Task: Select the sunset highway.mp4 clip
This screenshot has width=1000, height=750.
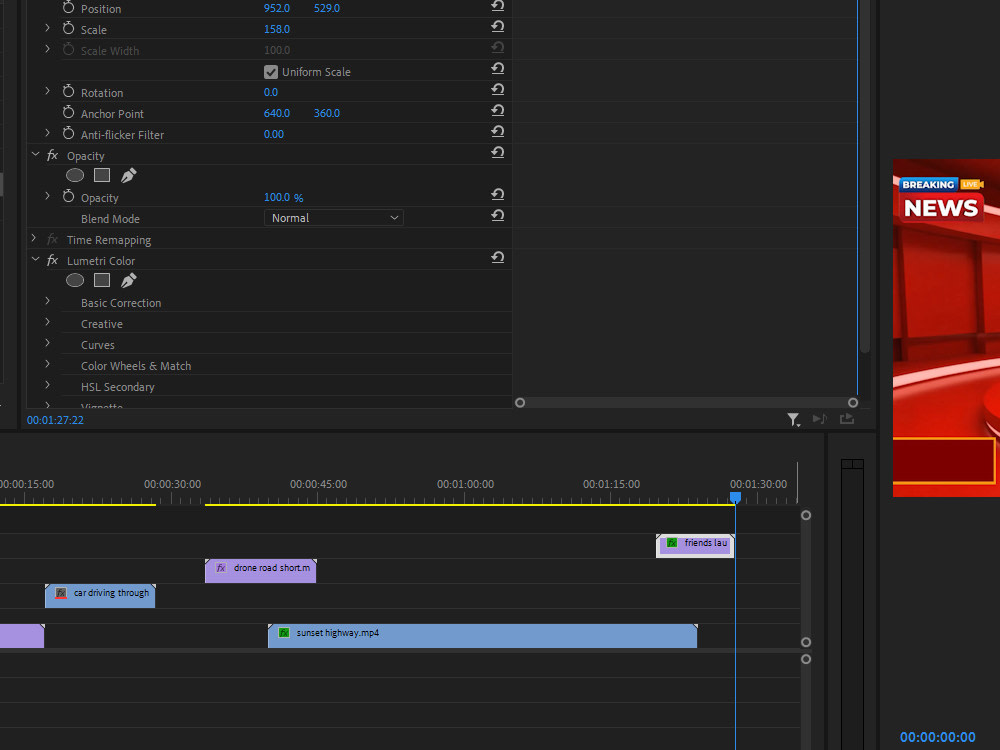Action: point(483,636)
